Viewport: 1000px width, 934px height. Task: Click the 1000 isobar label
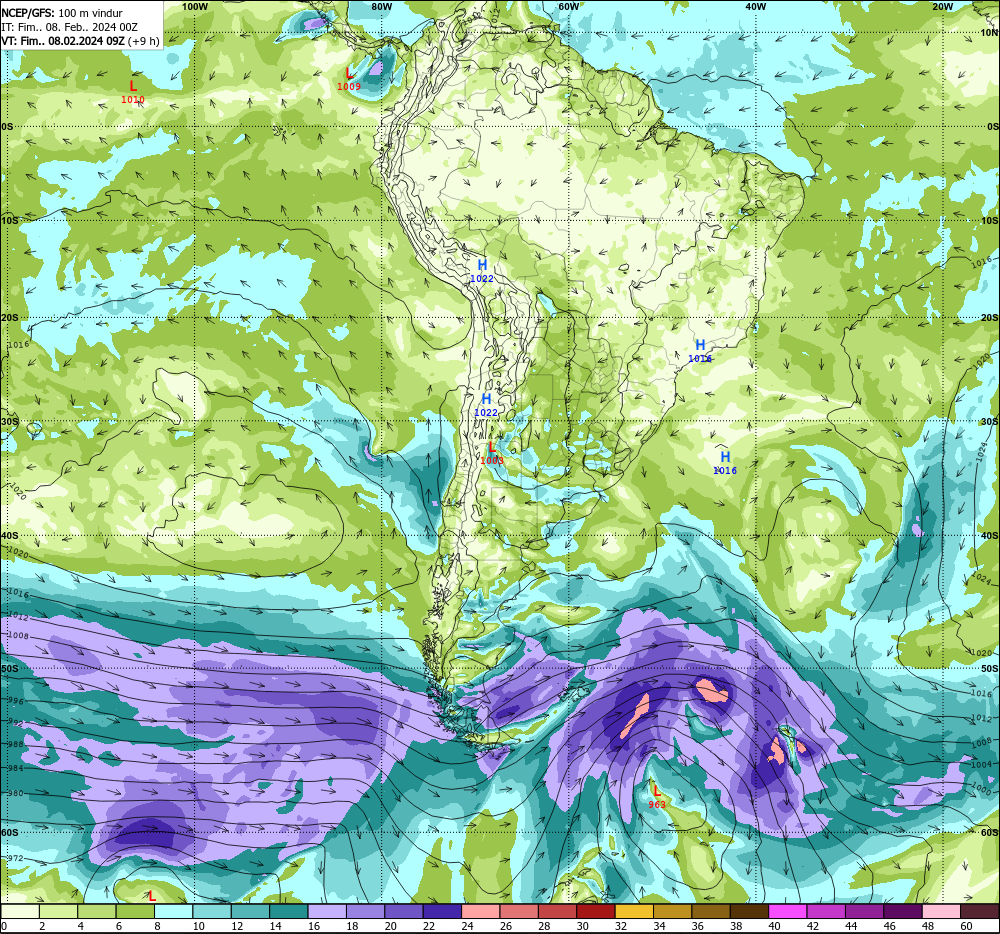pos(982,789)
